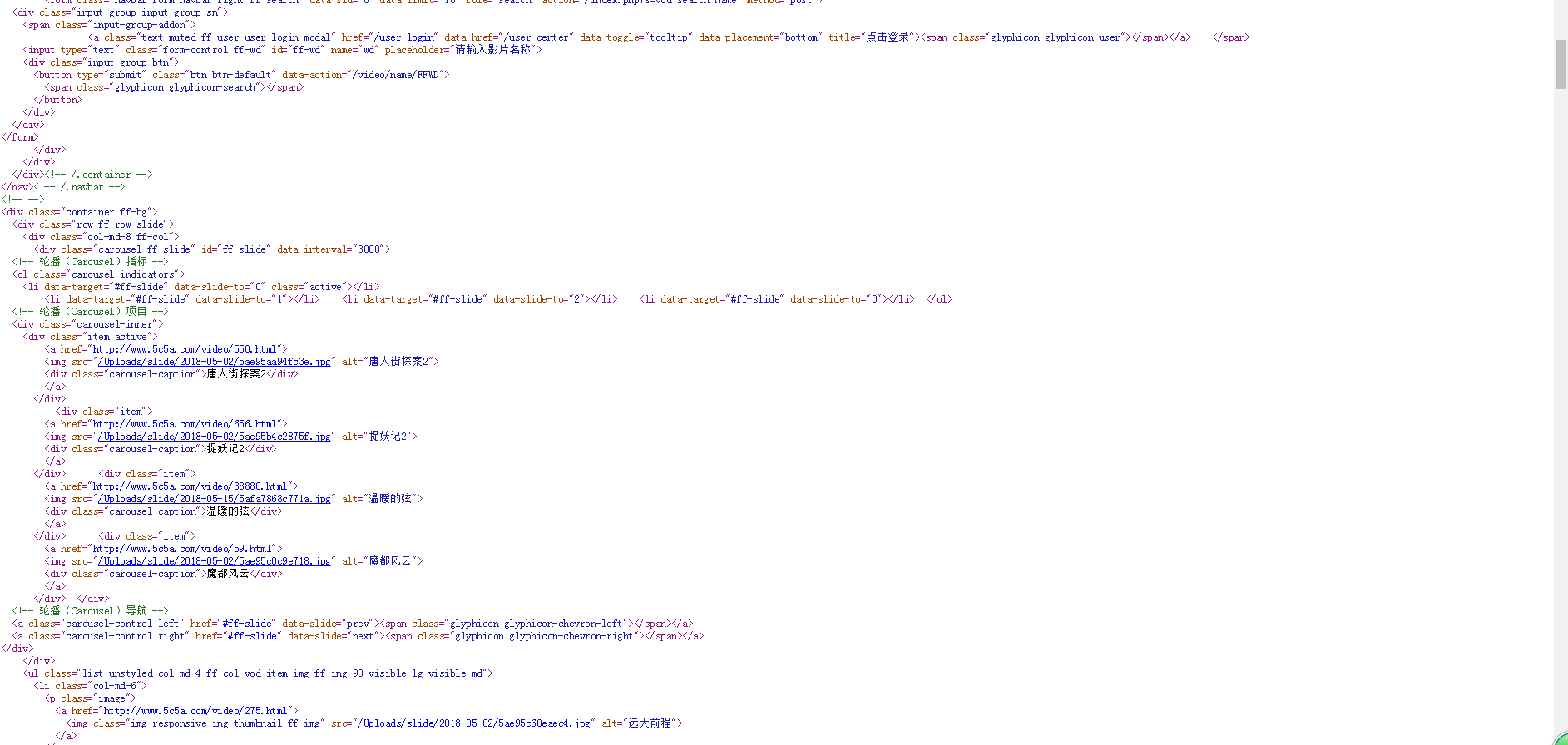Screen dimensions: 1568x745
Task: Click the 魔都风云 carousel-caption text
Action: click(228, 574)
